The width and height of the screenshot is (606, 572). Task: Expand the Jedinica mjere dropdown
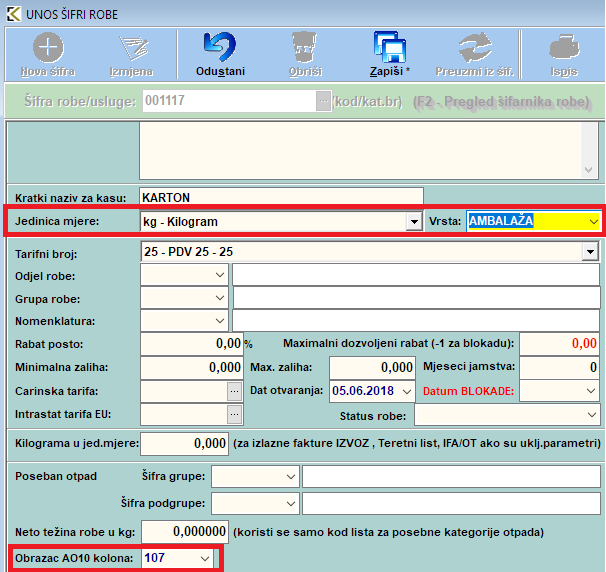coord(414,222)
